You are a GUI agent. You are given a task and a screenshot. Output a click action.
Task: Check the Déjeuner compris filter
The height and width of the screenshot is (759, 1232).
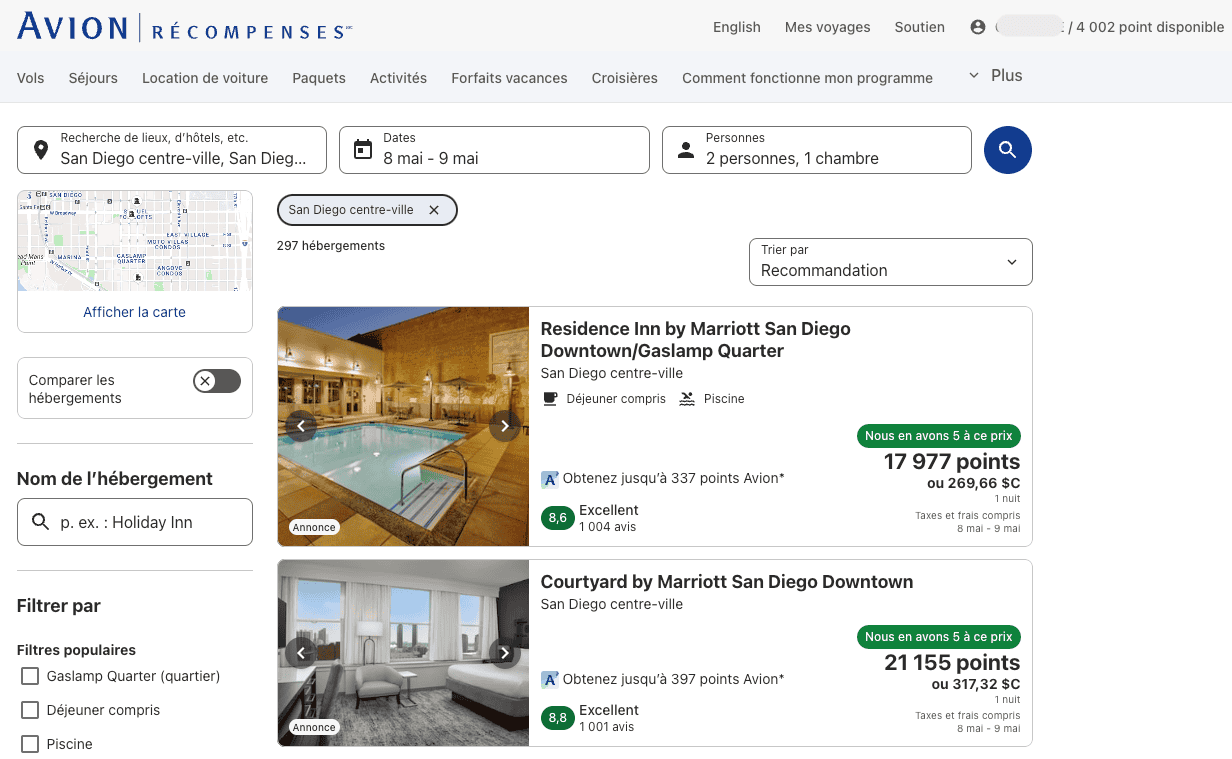[x=30, y=710]
